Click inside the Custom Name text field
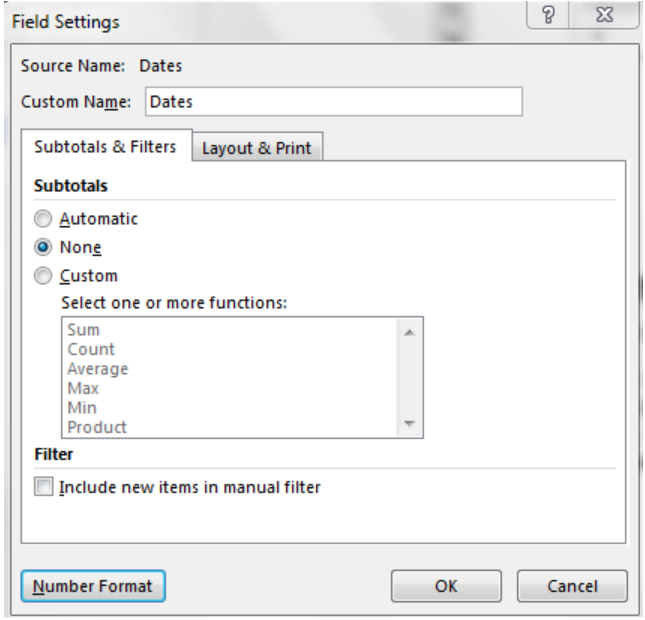 click(334, 102)
